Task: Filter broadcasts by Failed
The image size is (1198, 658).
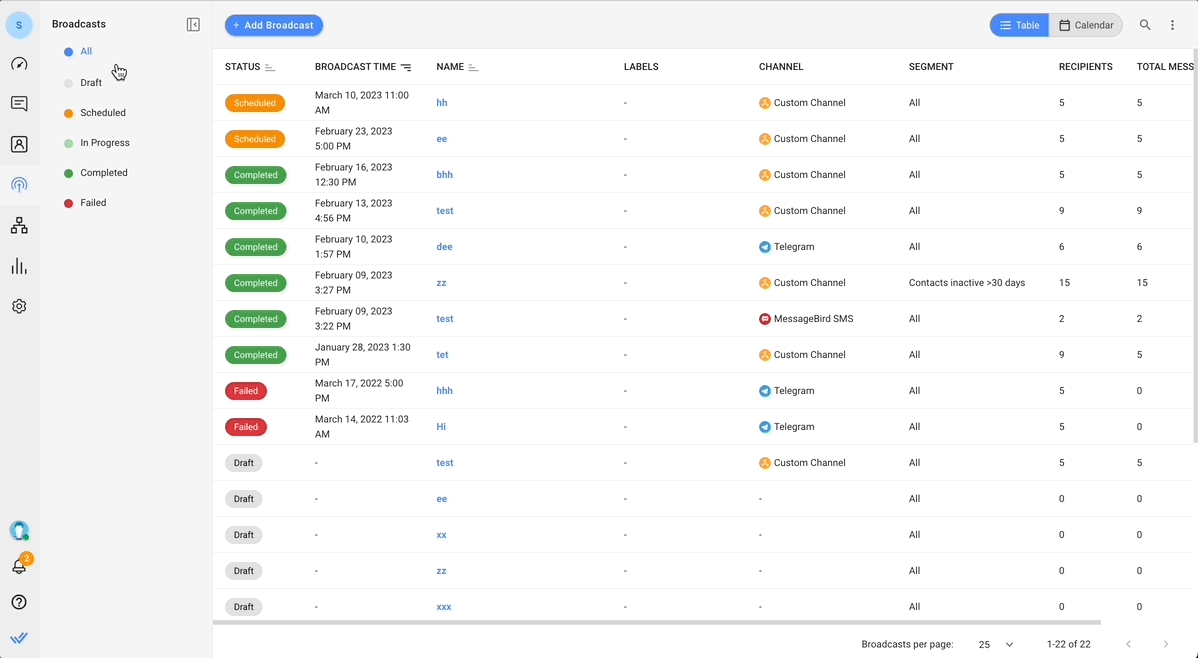Action: 93,203
